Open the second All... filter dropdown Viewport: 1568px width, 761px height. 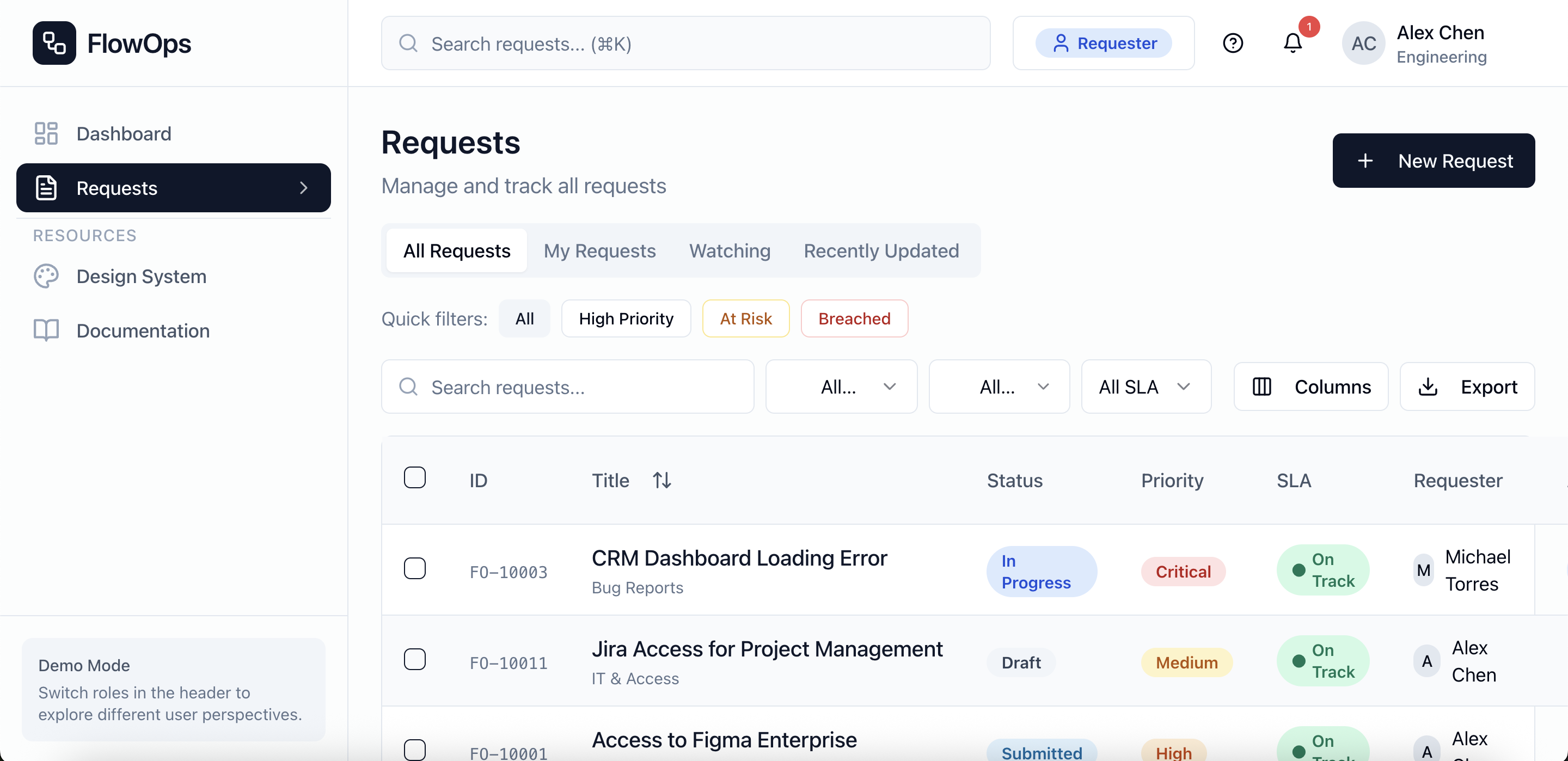[x=999, y=386]
